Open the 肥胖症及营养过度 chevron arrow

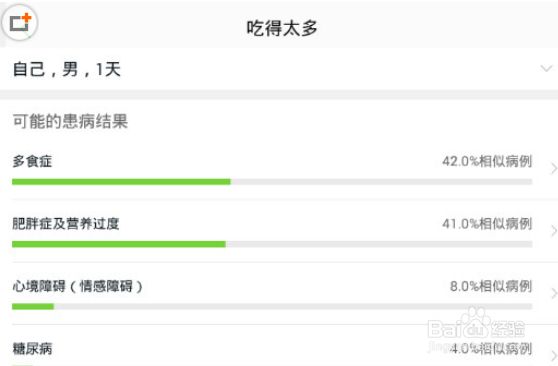[x=553, y=231]
